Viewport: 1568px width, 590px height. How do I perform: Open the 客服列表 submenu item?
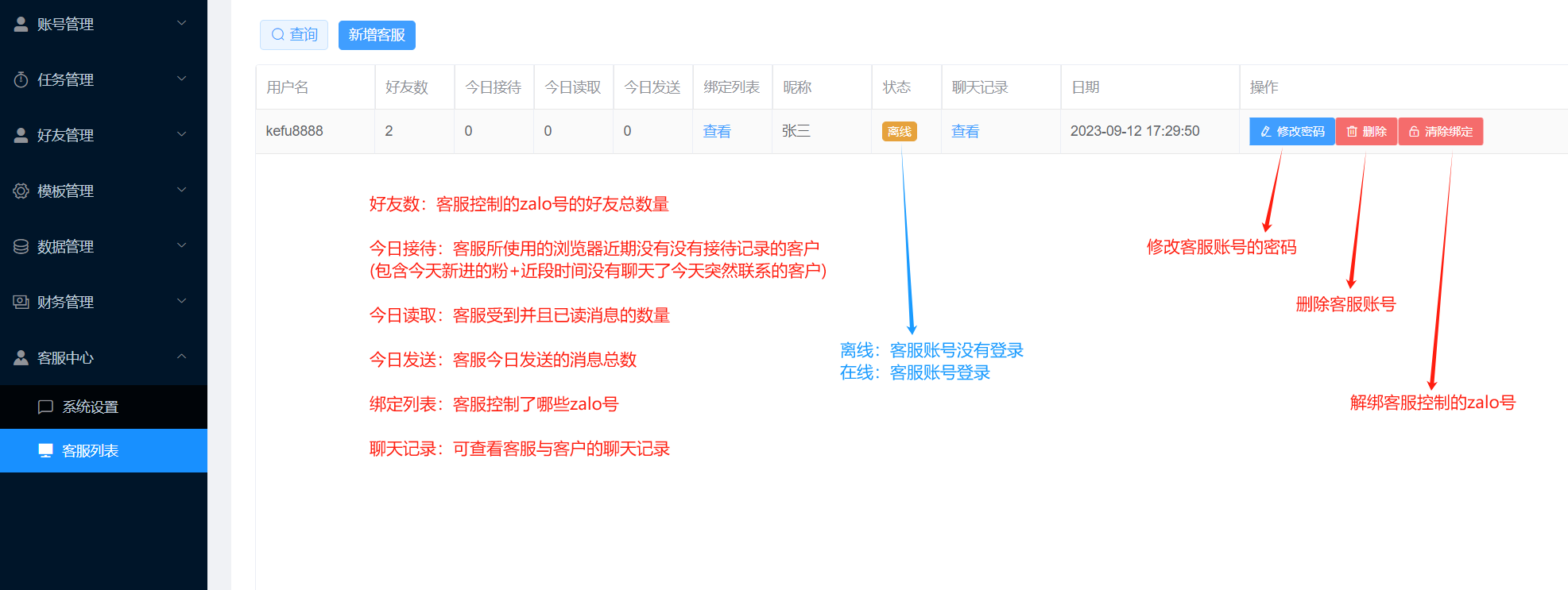click(x=90, y=451)
